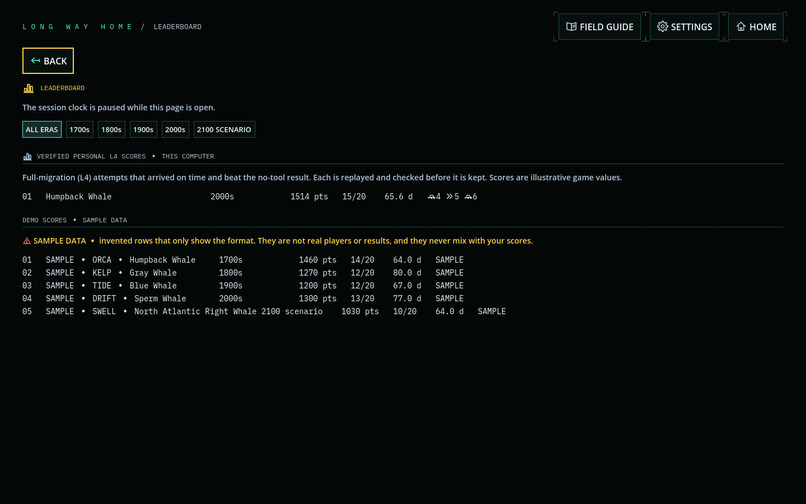Select the SAMPLE TIDE Blue Whale row
Screen dimensions: 806x504
tap(243, 285)
